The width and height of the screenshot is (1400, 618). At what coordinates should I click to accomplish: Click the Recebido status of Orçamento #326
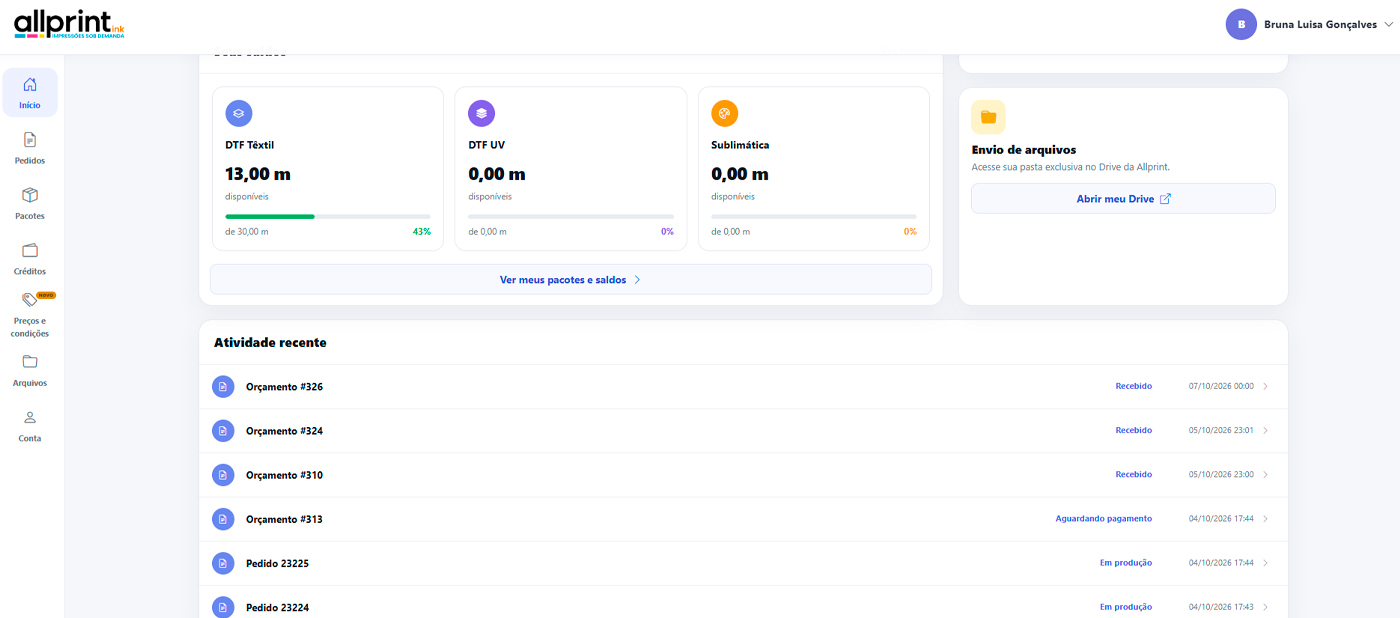[x=1134, y=387]
